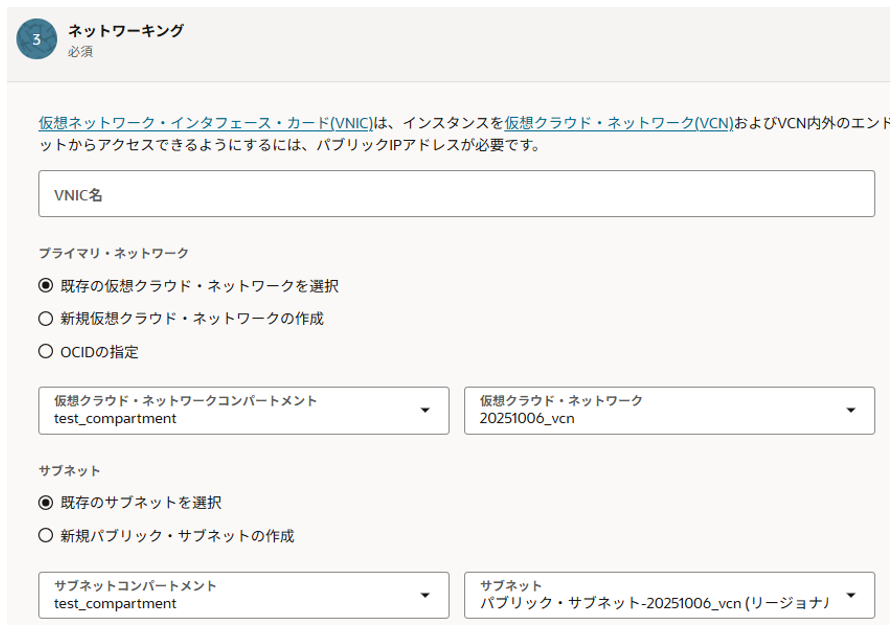This screenshot has height=627, width=892.
Task: Click arrow icon on サブネットコンパートメント dropdown
Action: 425,595
